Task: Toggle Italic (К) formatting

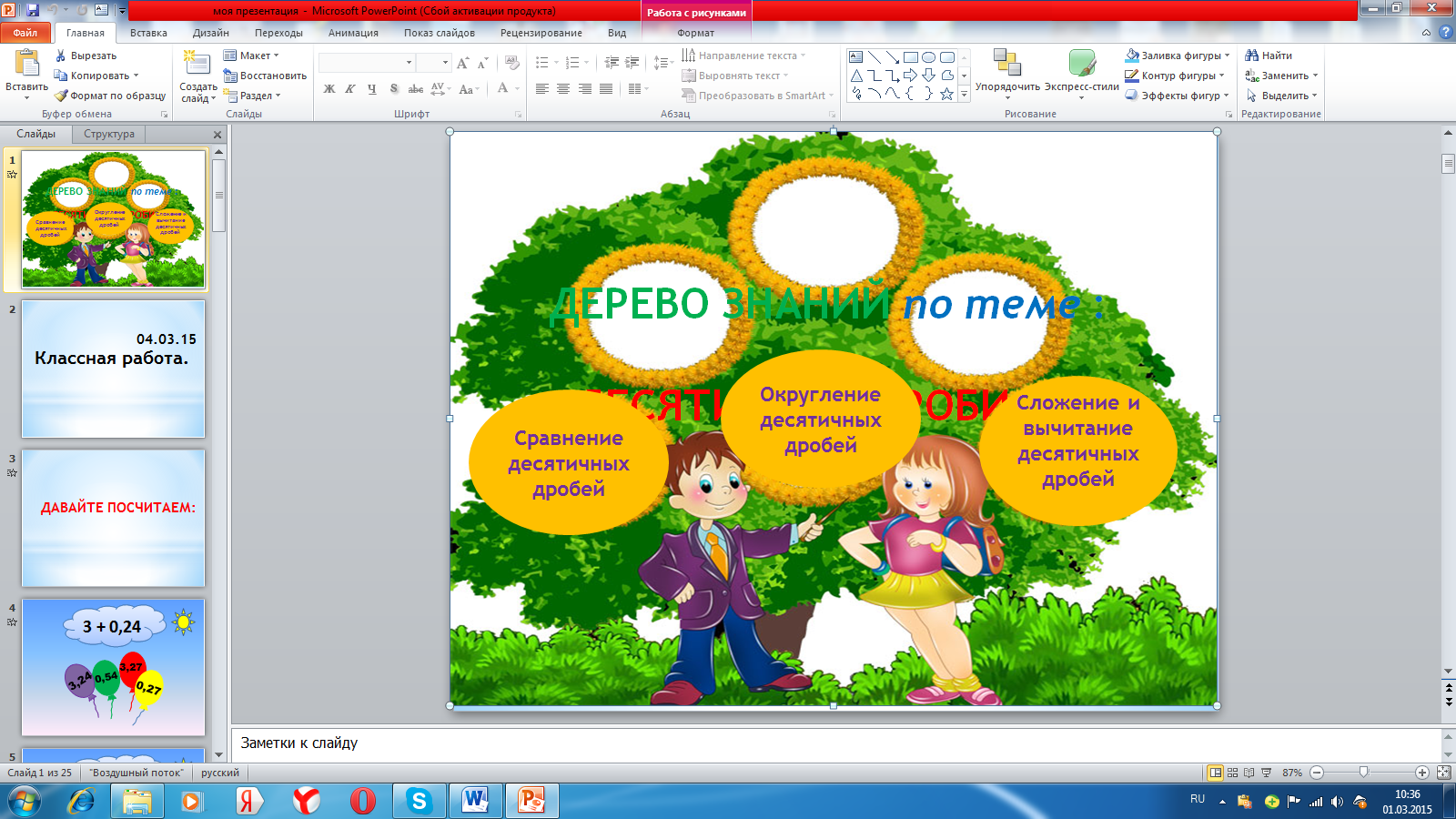Action: point(350,88)
